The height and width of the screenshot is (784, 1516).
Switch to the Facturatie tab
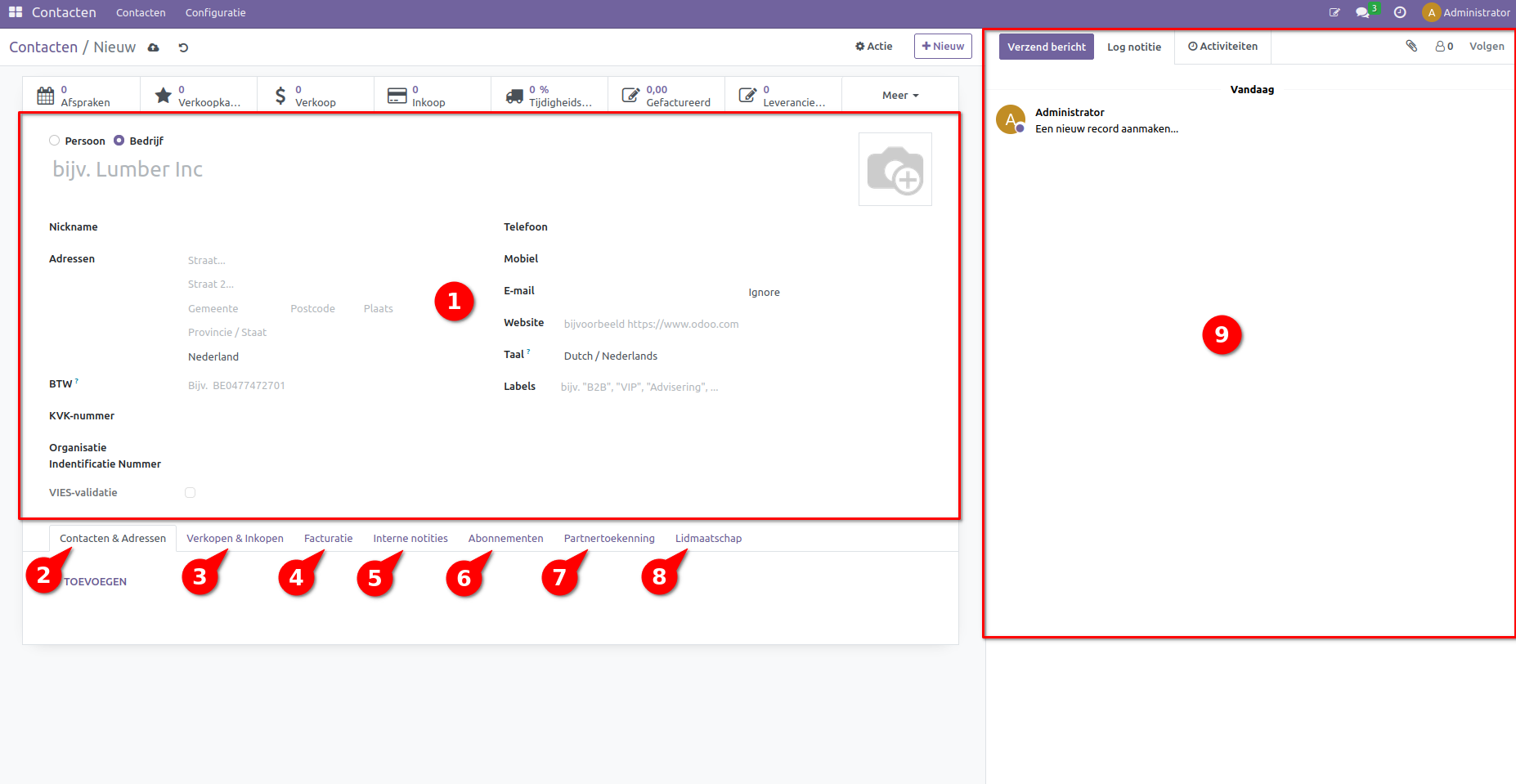[x=328, y=538]
